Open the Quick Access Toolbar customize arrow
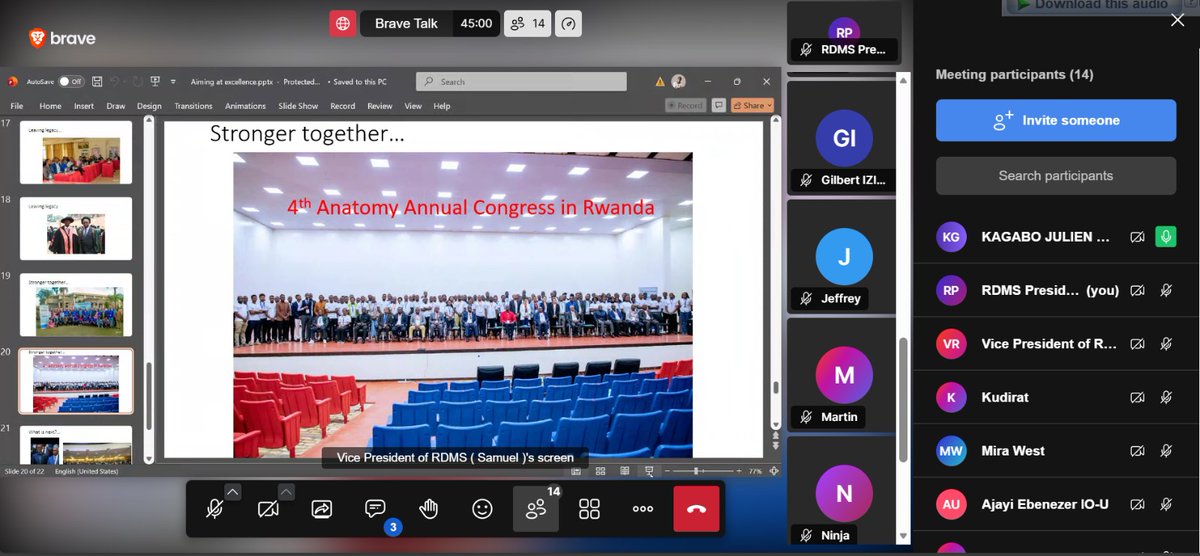 coord(173,82)
